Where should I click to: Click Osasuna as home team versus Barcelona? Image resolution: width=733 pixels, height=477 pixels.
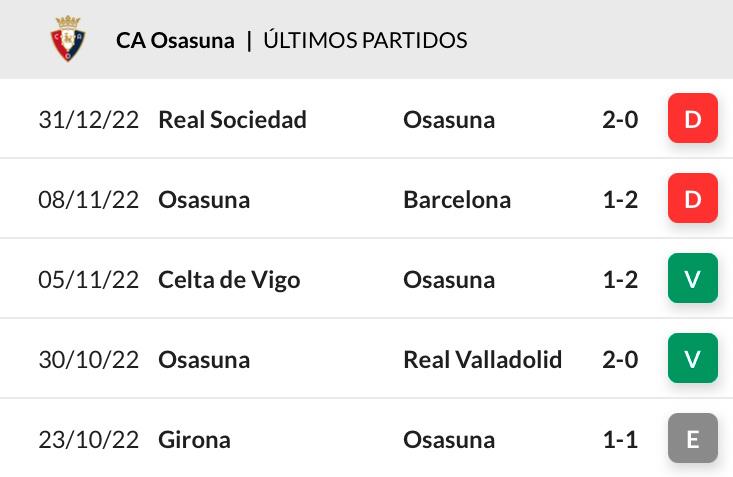[x=204, y=200]
